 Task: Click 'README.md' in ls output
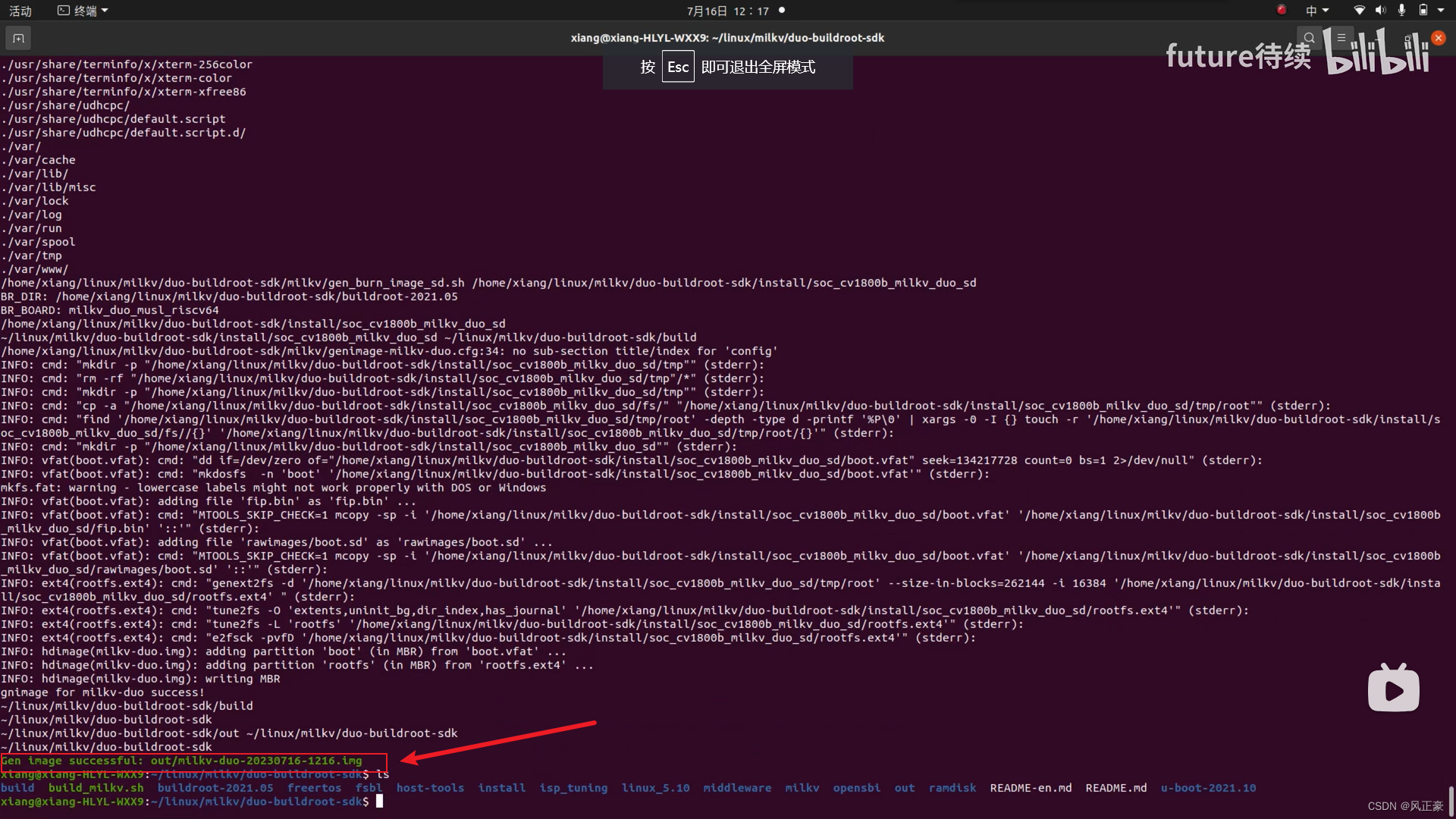point(1116,788)
